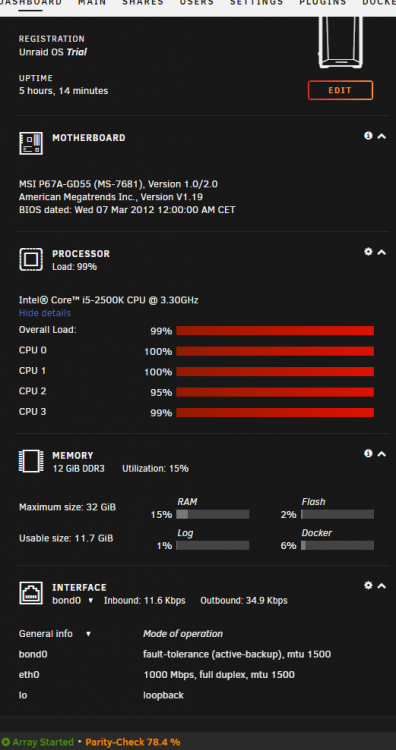Open Processor settings gear icon
The width and height of the screenshot is (396, 750).
click(x=368, y=252)
